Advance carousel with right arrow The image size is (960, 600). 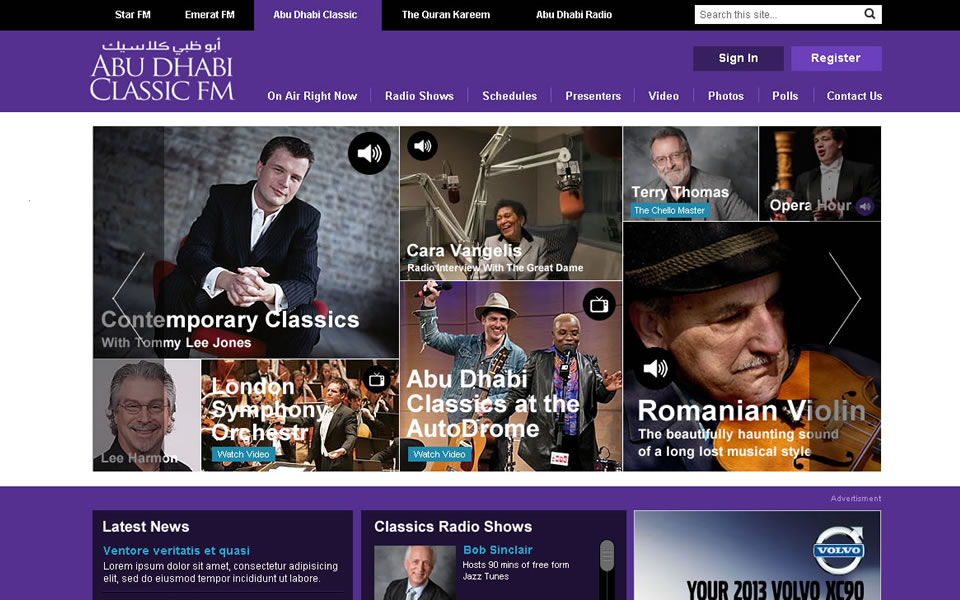click(x=845, y=298)
